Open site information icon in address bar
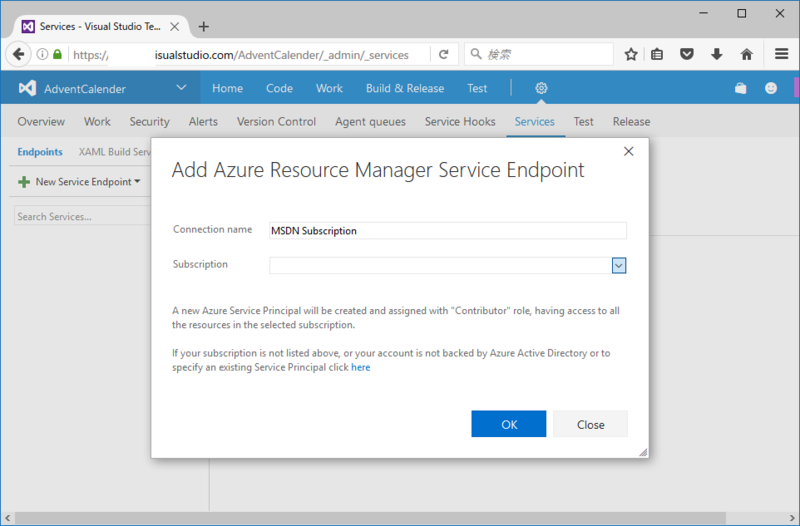The height and width of the screenshot is (526, 800). point(43,54)
